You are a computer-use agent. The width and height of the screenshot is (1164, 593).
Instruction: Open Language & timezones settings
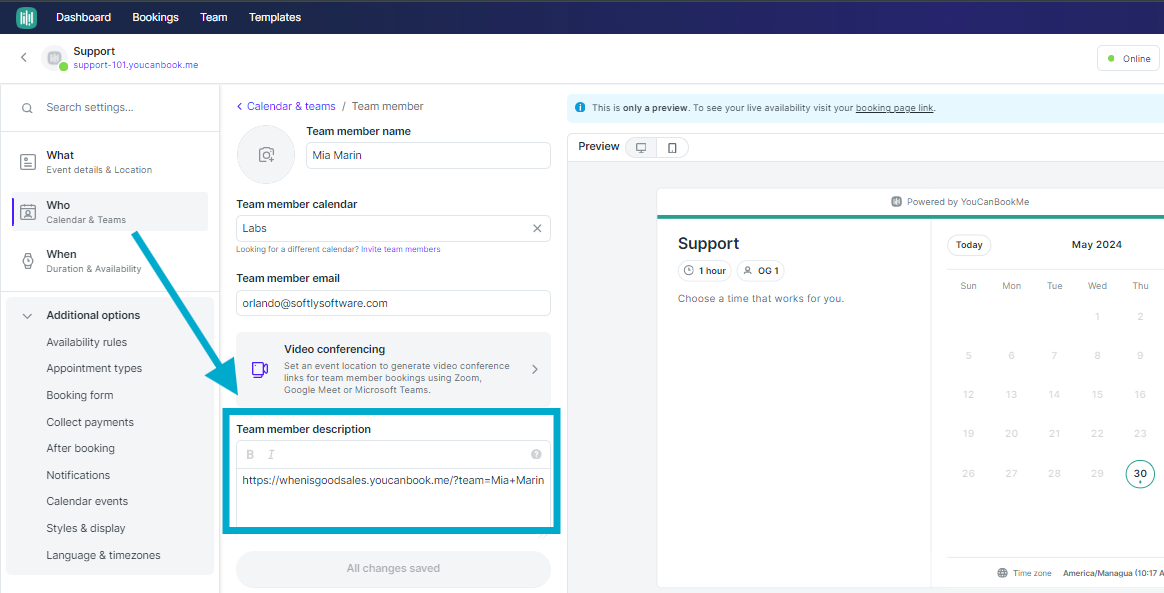coord(103,554)
